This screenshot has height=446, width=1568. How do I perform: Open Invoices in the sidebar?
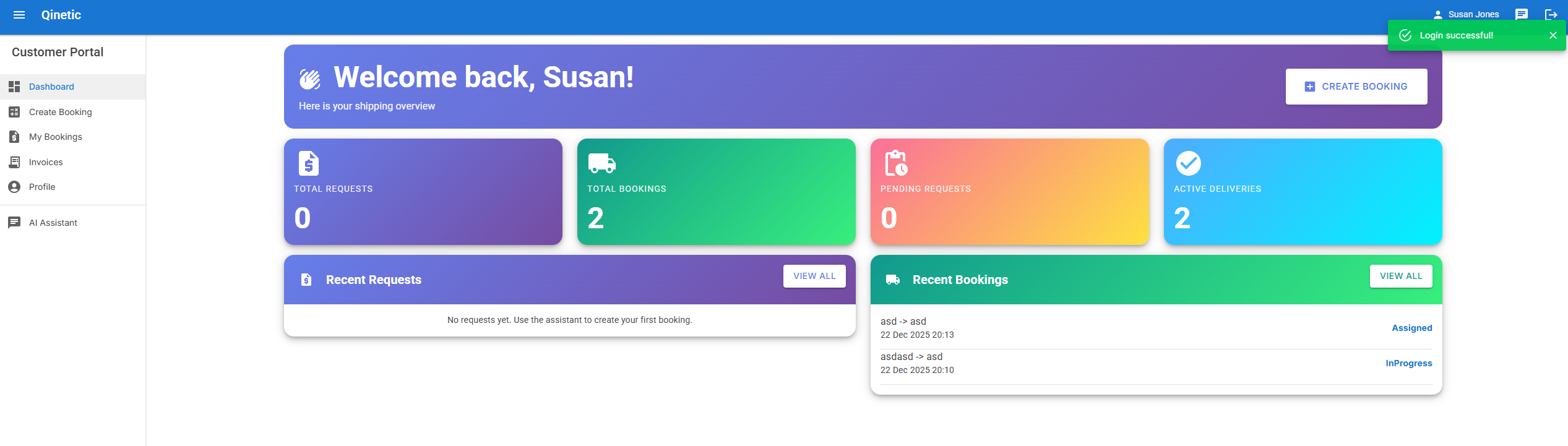pyautogui.click(x=73, y=162)
